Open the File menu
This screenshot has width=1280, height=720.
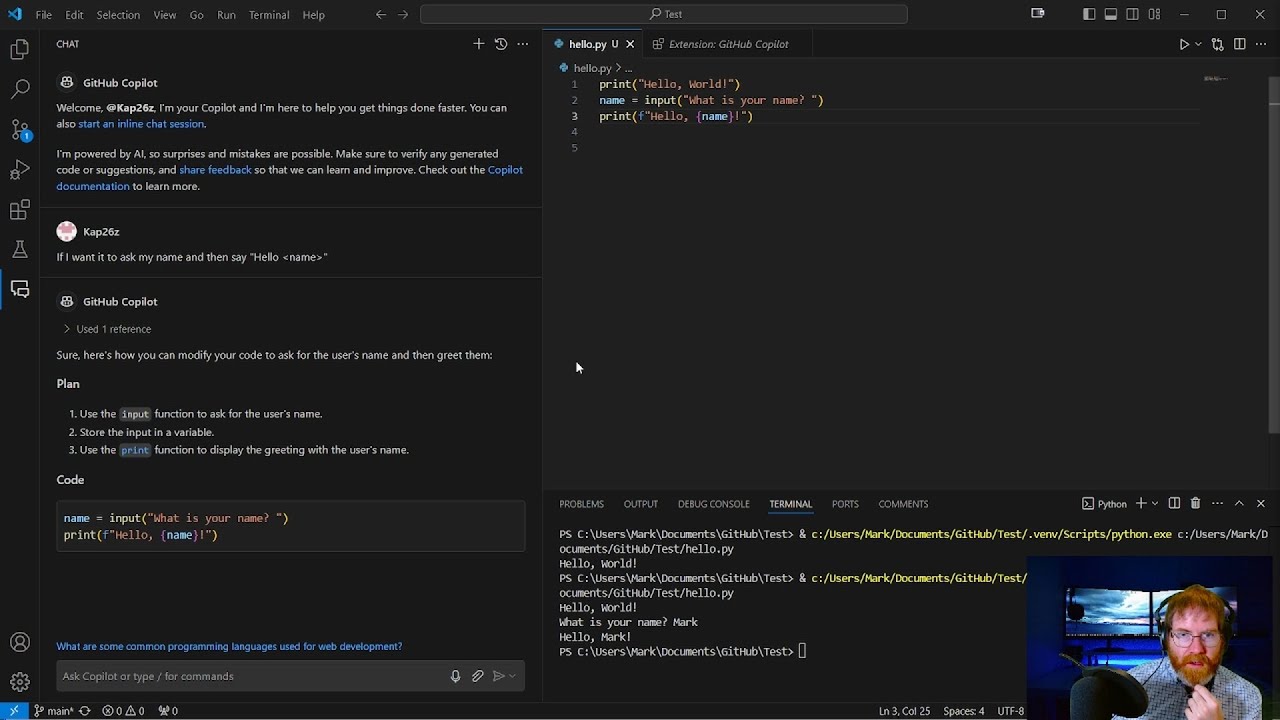click(x=44, y=15)
